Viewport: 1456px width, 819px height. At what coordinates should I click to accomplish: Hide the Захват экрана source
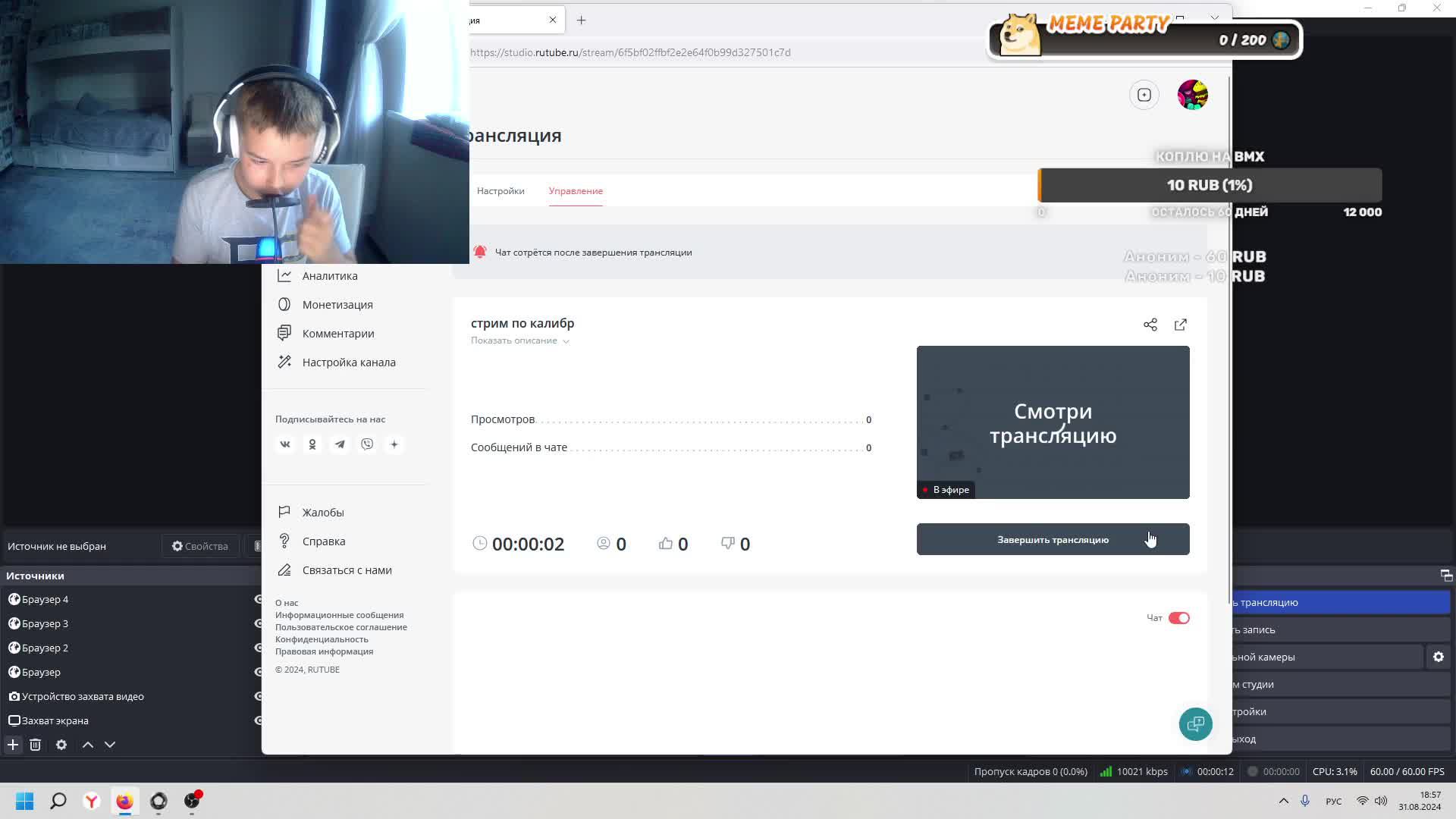tap(258, 720)
